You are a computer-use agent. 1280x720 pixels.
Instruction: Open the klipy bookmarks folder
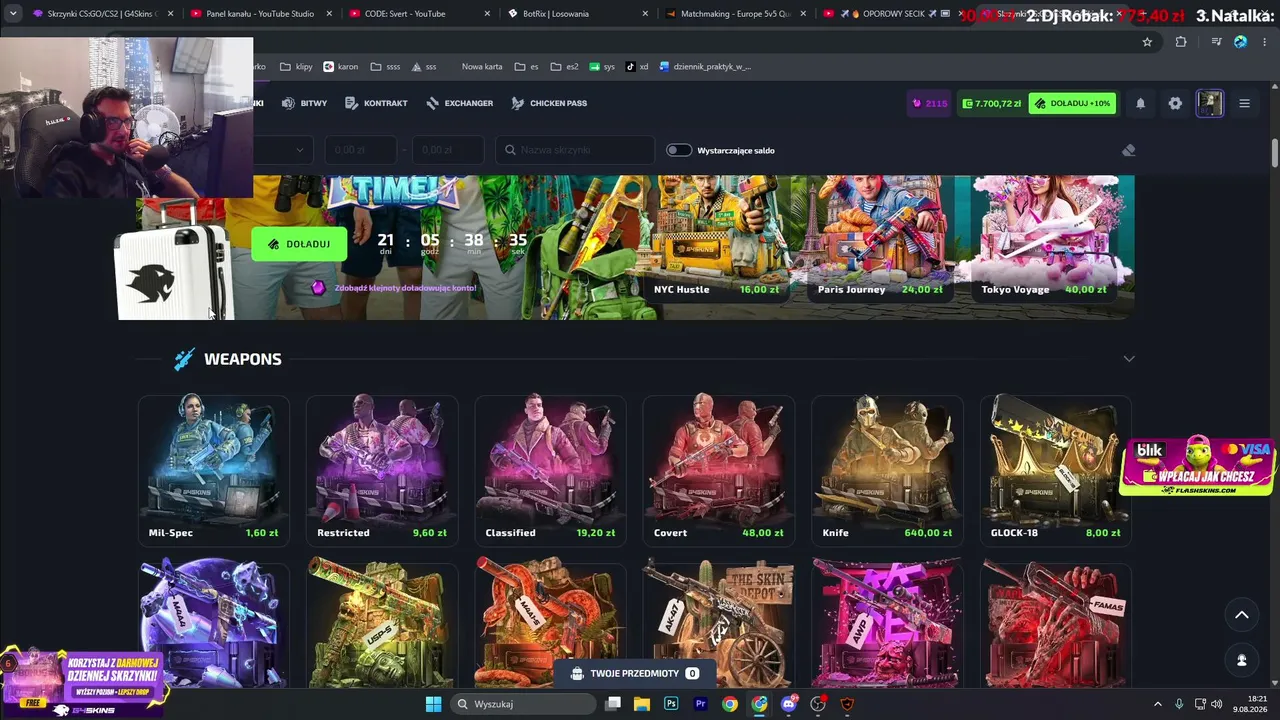click(296, 67)
